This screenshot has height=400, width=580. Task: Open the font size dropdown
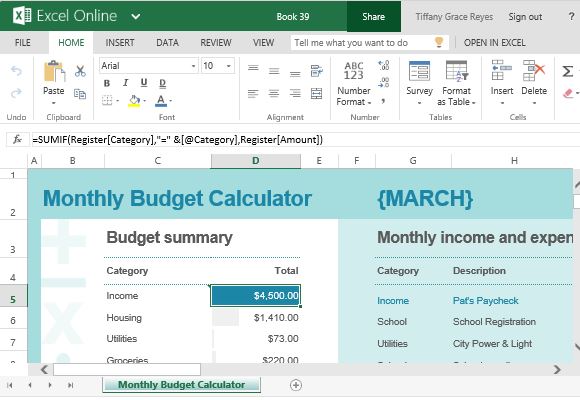pos(229,66)
